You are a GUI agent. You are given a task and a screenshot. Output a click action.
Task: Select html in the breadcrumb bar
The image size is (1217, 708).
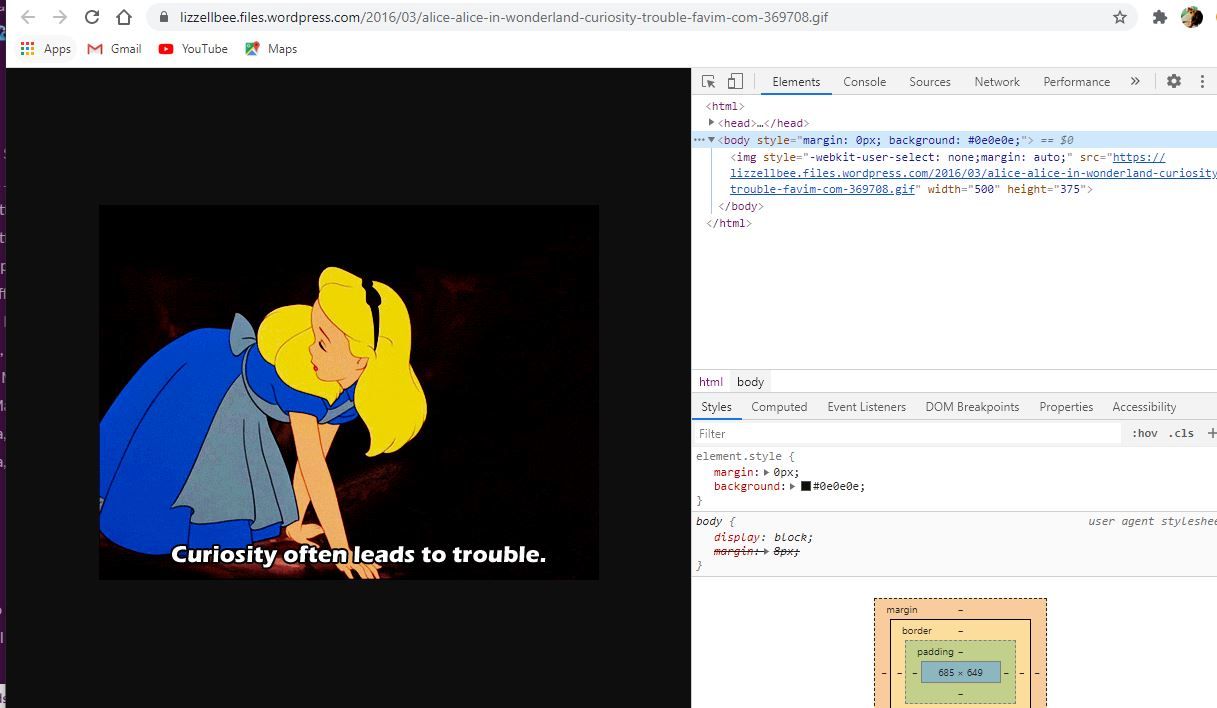[711, 382]
